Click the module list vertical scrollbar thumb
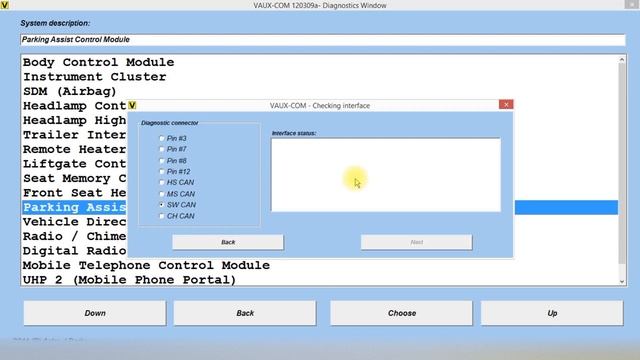 (x=622, y=163)
